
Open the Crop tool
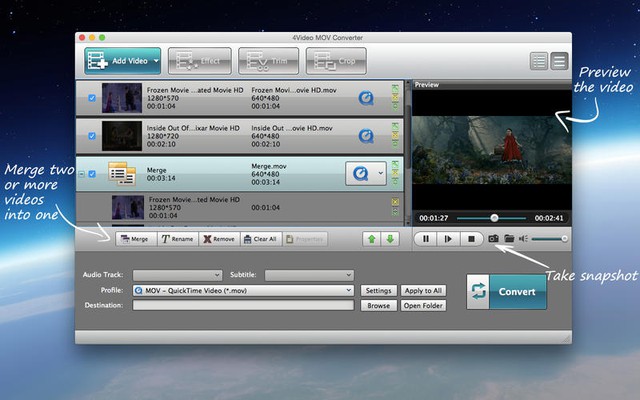[x=335, y=61]
